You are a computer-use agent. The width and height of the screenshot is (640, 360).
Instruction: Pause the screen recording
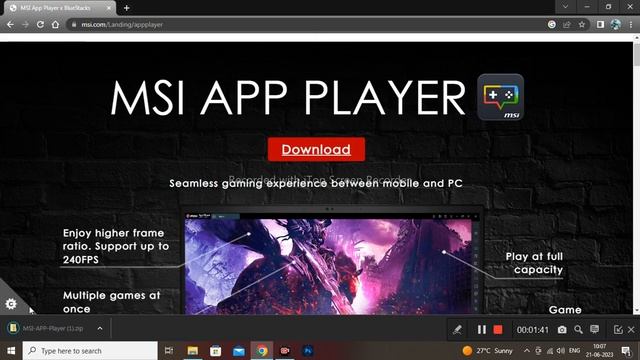(482, 329)
